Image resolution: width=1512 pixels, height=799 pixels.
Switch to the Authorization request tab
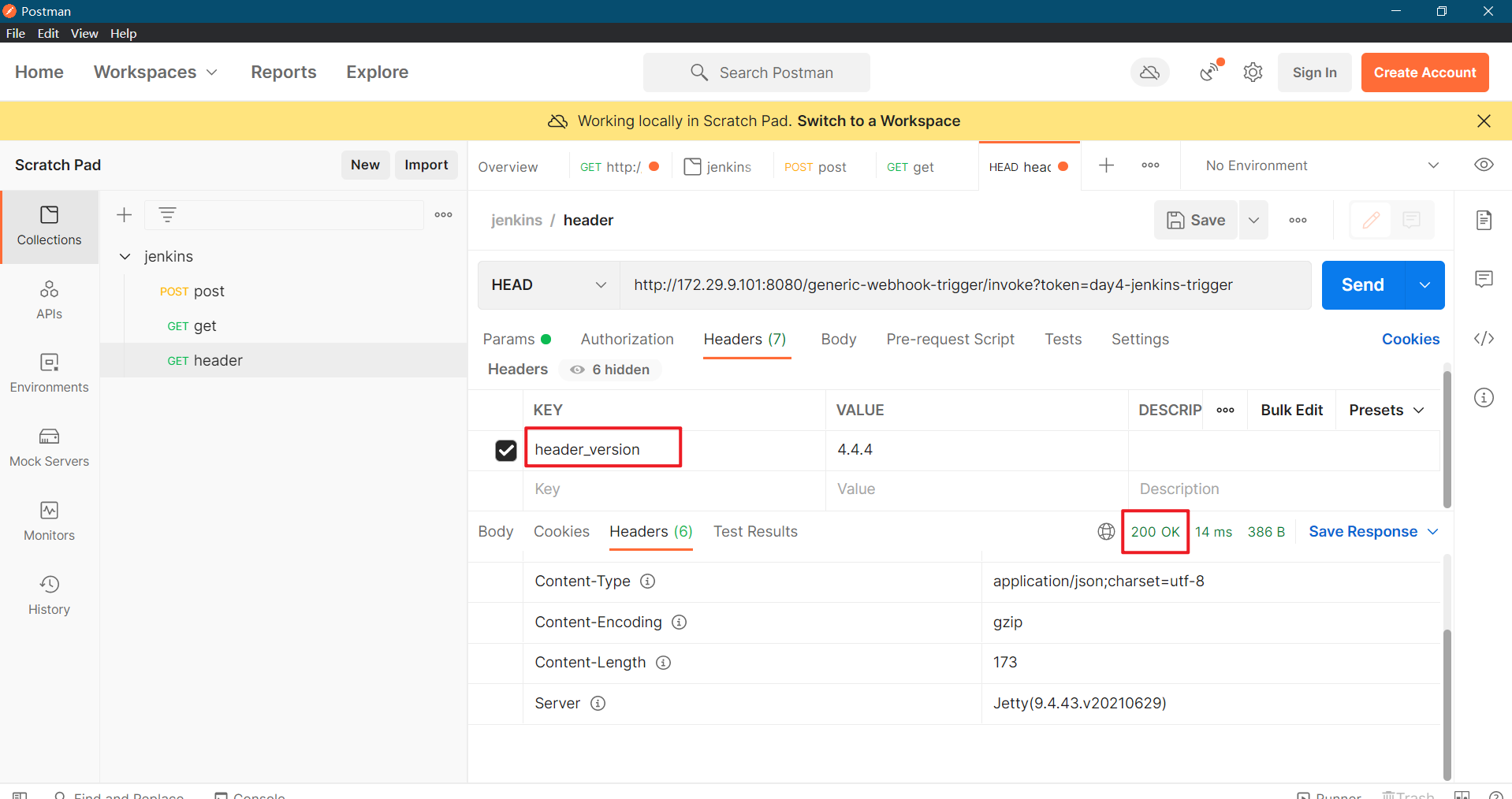point(627,340)
